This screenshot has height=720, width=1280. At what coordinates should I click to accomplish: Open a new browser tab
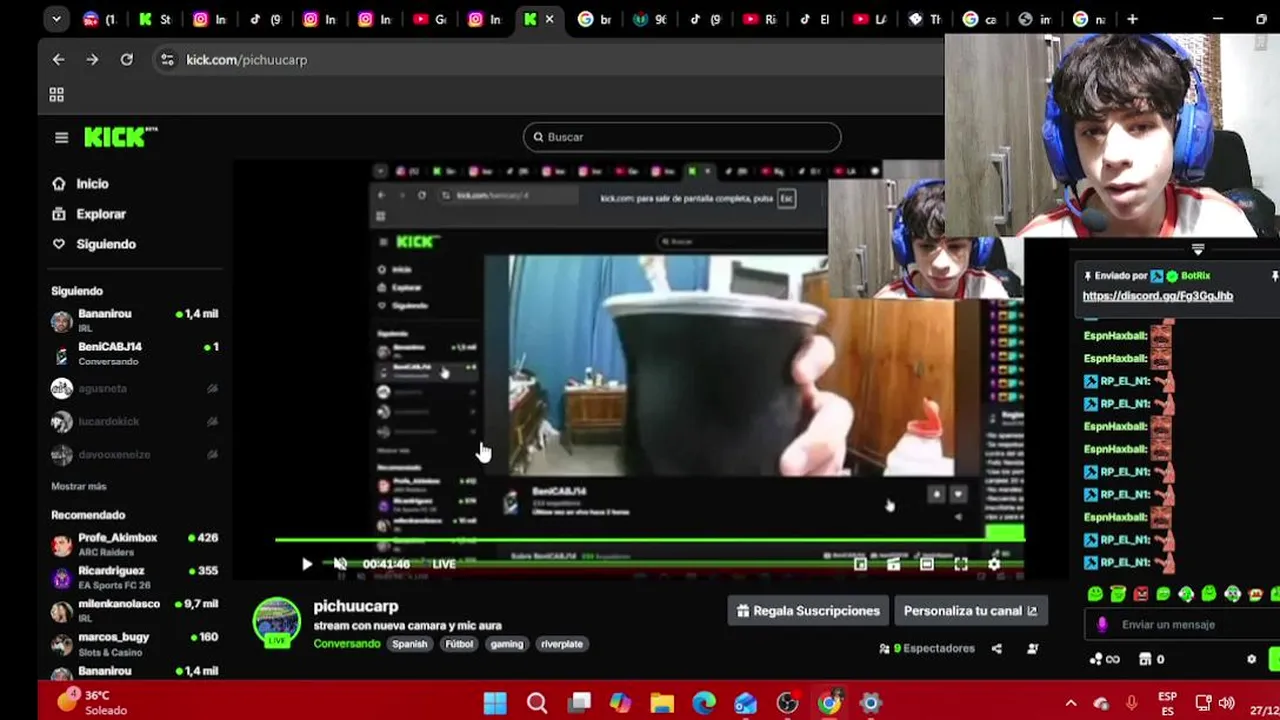(1132, 19)
